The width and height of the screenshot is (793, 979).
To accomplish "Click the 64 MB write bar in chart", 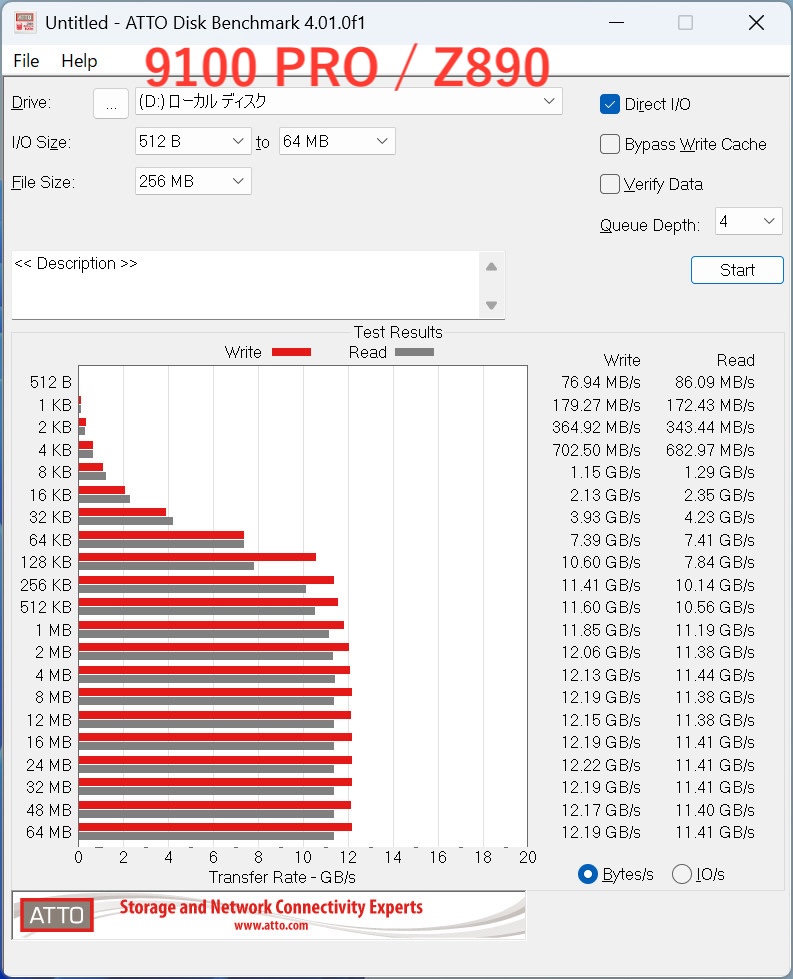I will pyautogui.click(x=215, y=827).
